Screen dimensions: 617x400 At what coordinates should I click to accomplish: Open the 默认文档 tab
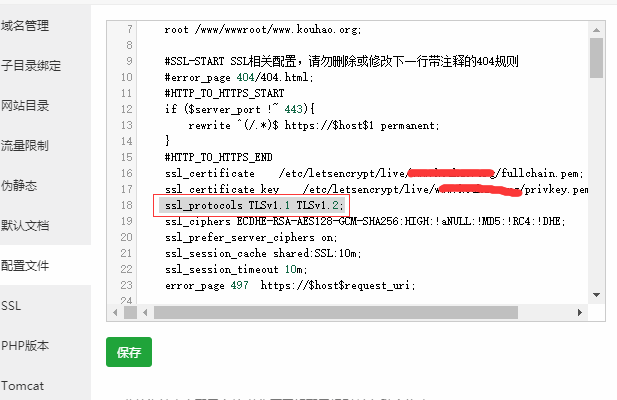coord(24,225)
